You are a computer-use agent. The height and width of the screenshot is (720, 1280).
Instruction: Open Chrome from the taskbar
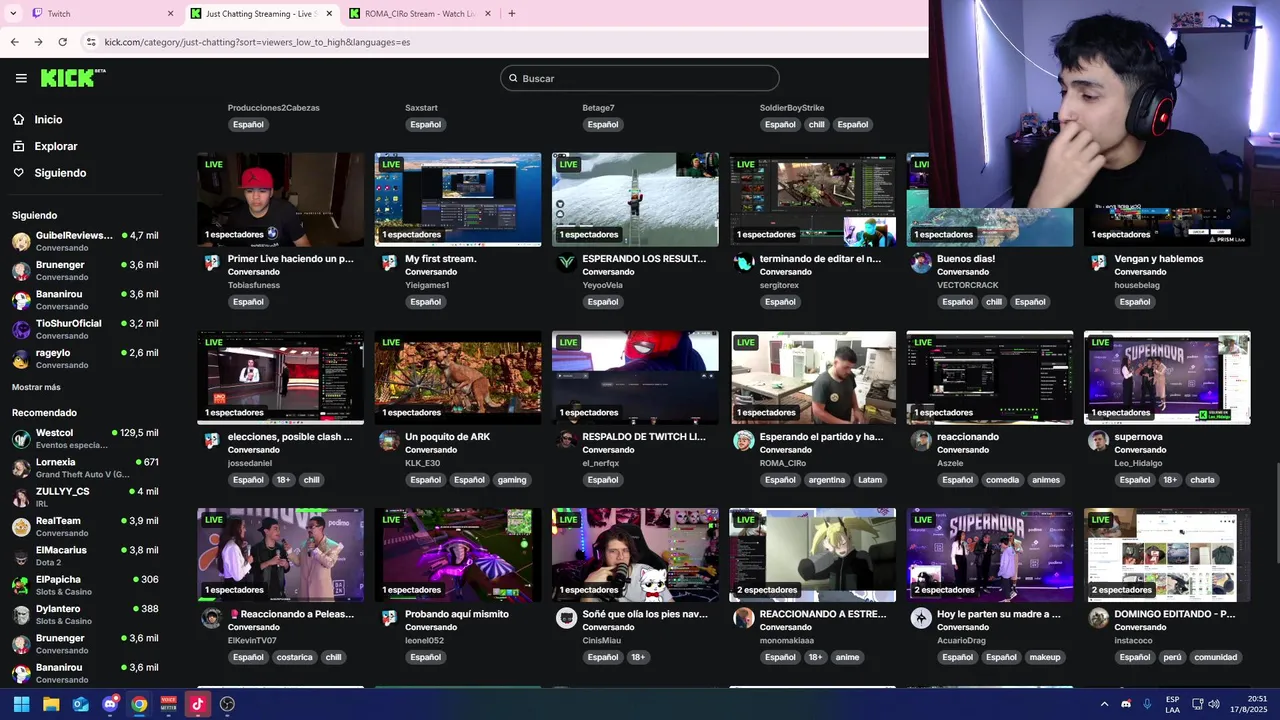click(x=139, y=704)
